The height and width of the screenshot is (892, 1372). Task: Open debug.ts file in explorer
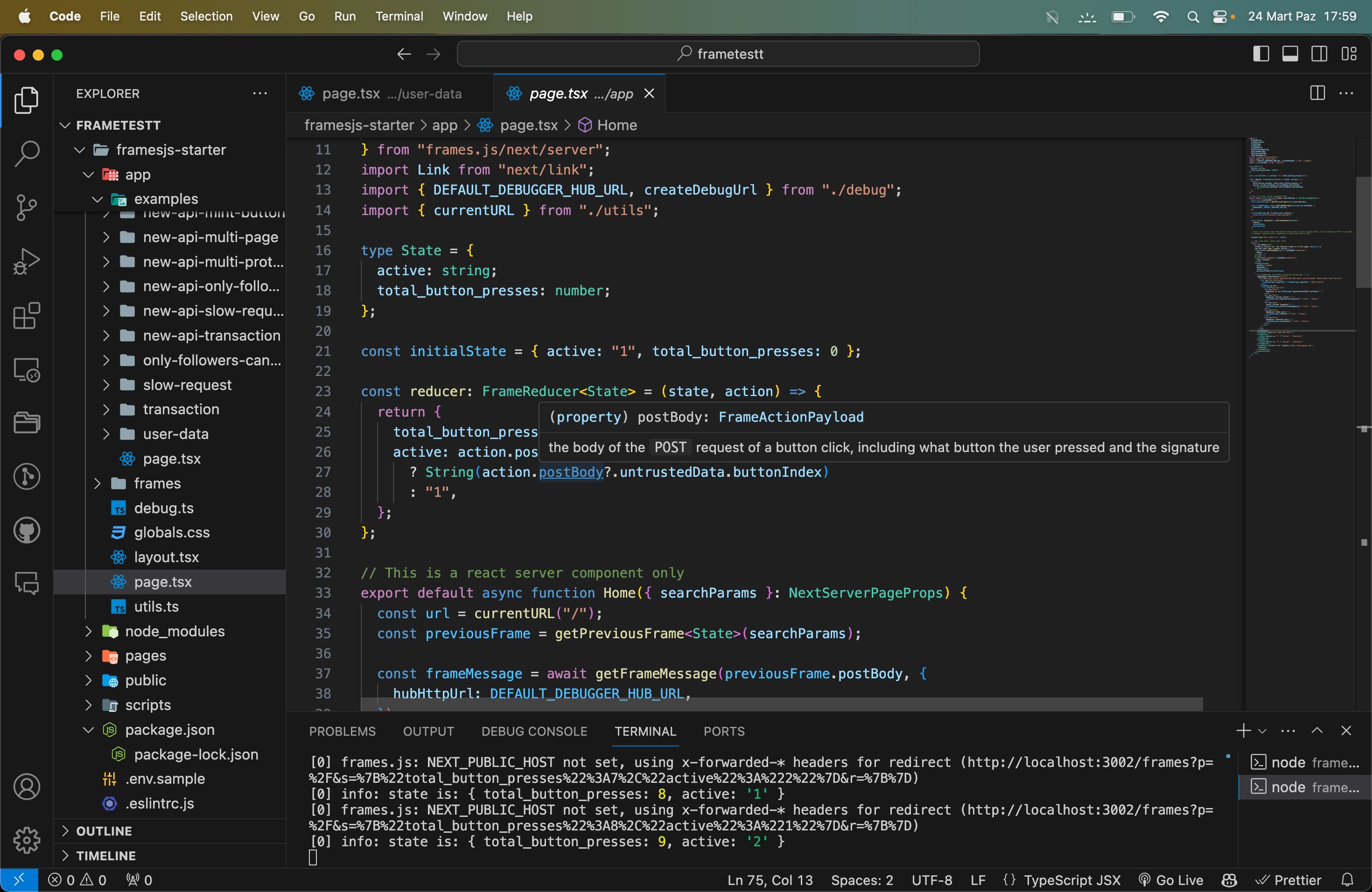pyautogui.click(x=164, y=508)
